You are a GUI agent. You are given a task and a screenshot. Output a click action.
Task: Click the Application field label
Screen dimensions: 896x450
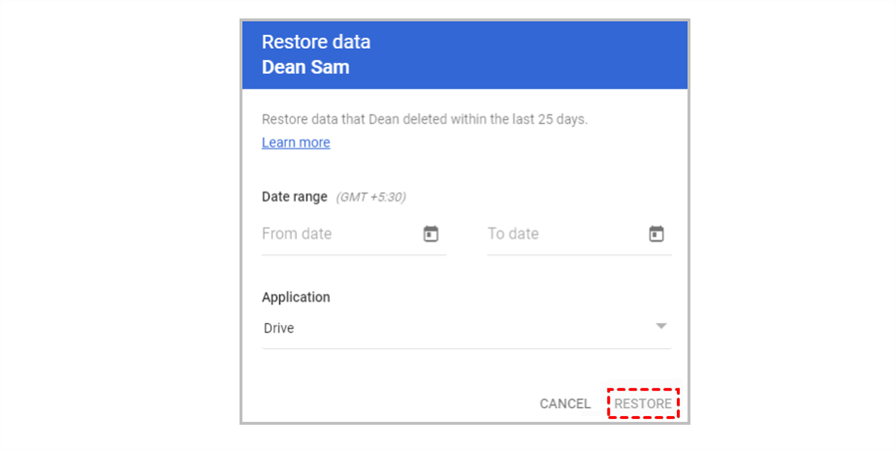[x=296, y=297]
